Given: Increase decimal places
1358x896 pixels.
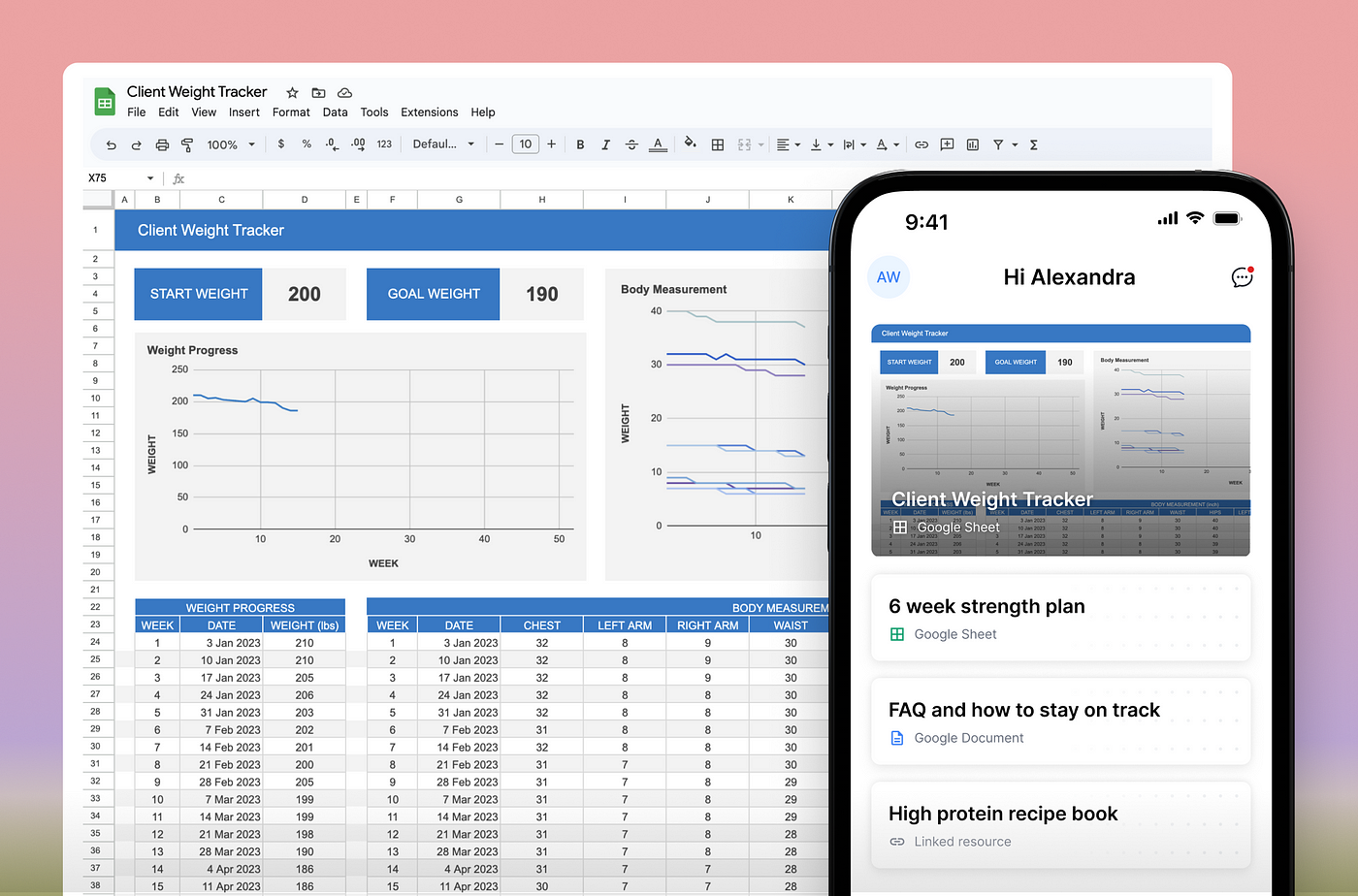Looking at the screenshot, I should 358,144.
